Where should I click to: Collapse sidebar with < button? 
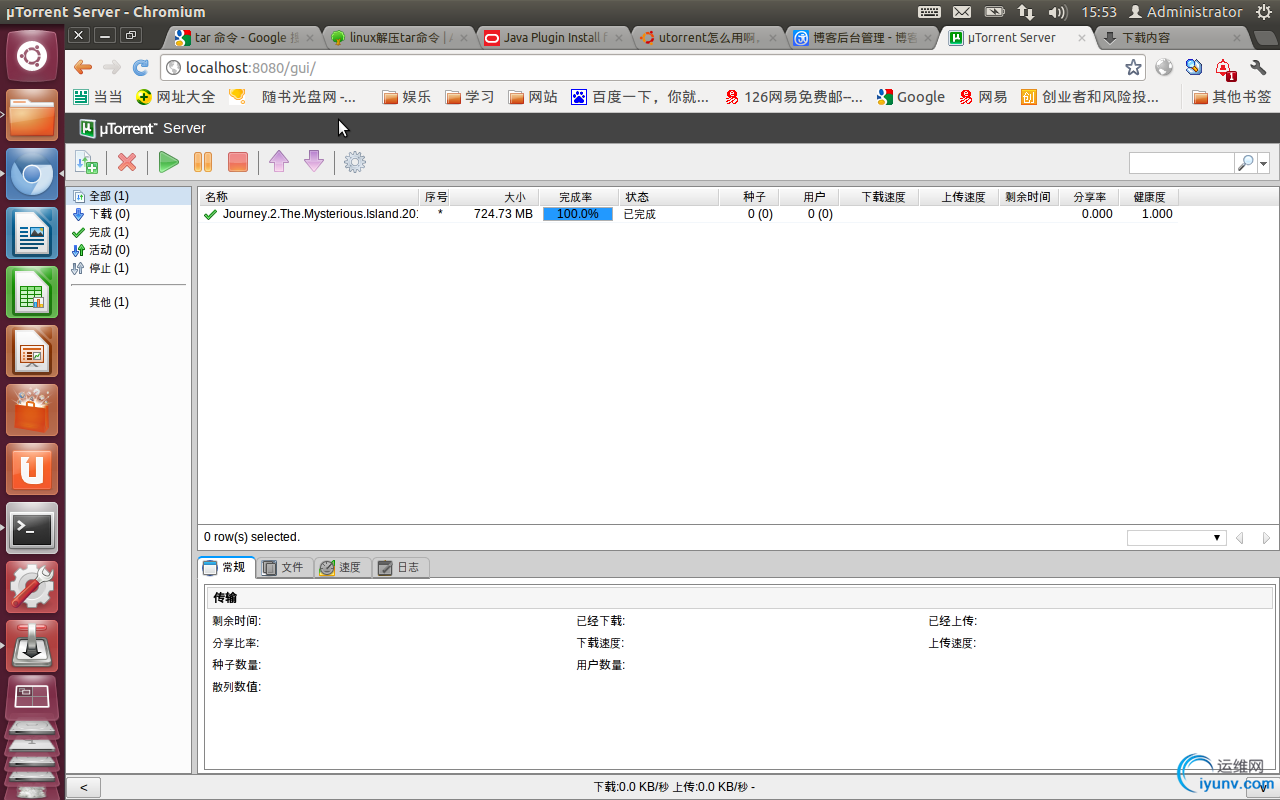(83, 788)
